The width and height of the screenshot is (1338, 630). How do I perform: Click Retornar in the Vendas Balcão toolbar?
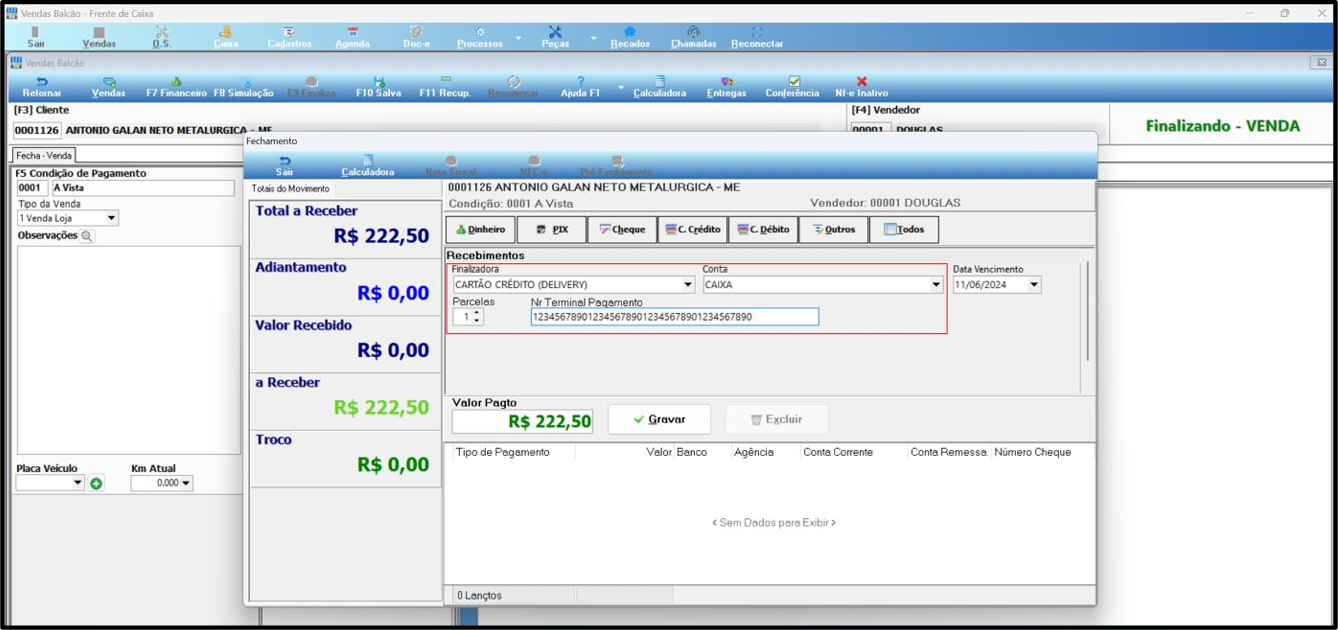click(x=42, y=87)
